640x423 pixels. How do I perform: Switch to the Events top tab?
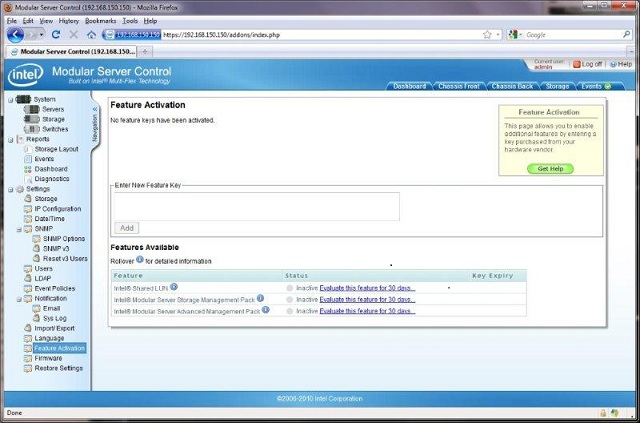(599, 86)
